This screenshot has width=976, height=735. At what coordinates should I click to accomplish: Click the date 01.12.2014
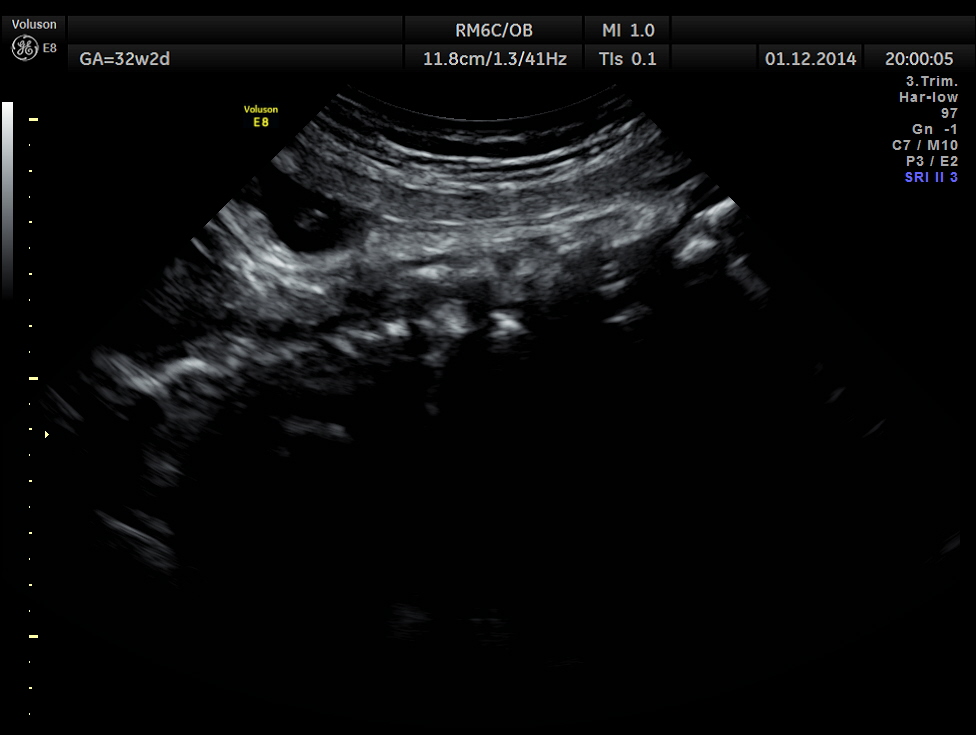click(x=810, y=59)
